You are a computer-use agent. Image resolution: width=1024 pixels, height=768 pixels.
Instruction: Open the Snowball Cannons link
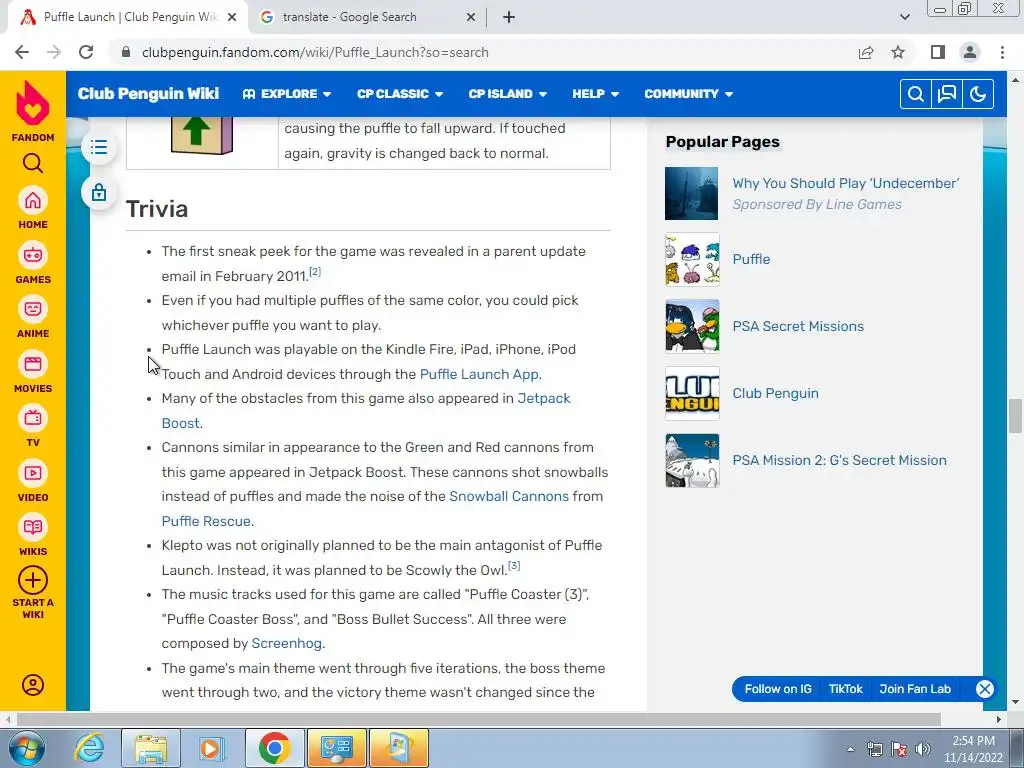click(509, 496)
